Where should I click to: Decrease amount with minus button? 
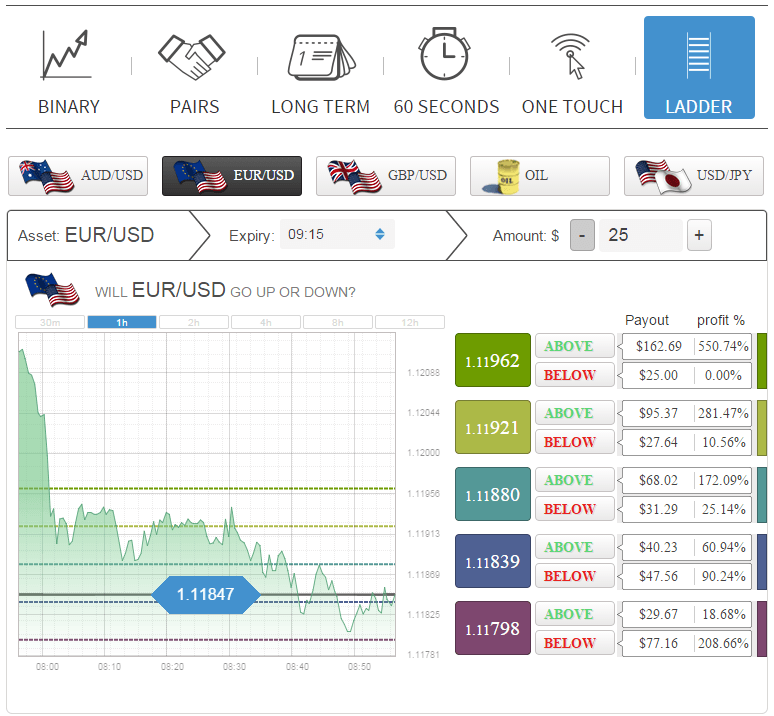(582, 235)
